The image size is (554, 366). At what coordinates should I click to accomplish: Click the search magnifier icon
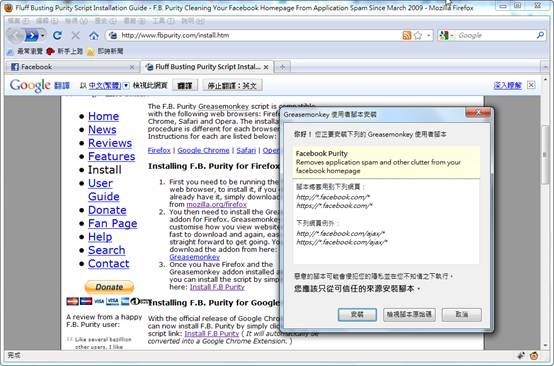tap(540, 35)
